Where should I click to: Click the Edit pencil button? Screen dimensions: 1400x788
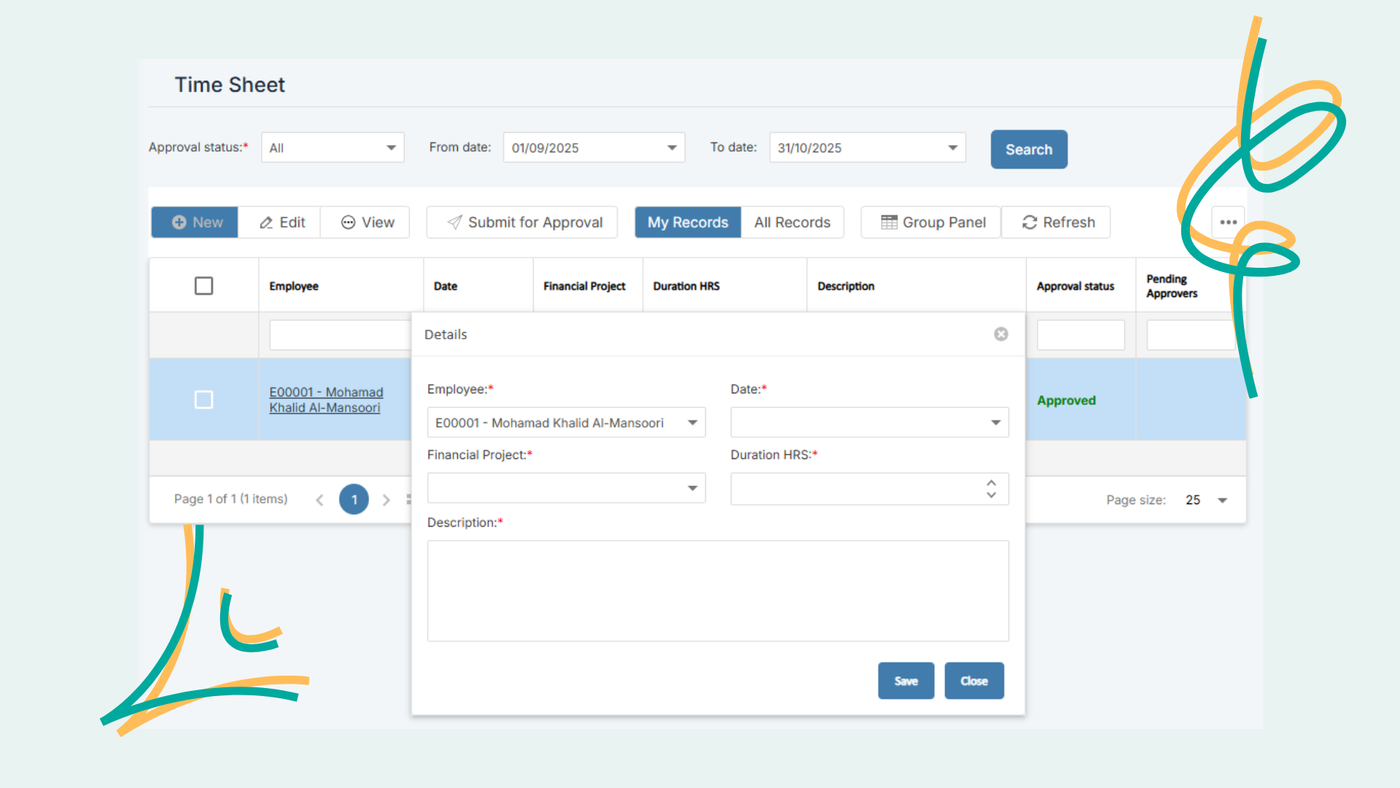click(x=281, y=222)
